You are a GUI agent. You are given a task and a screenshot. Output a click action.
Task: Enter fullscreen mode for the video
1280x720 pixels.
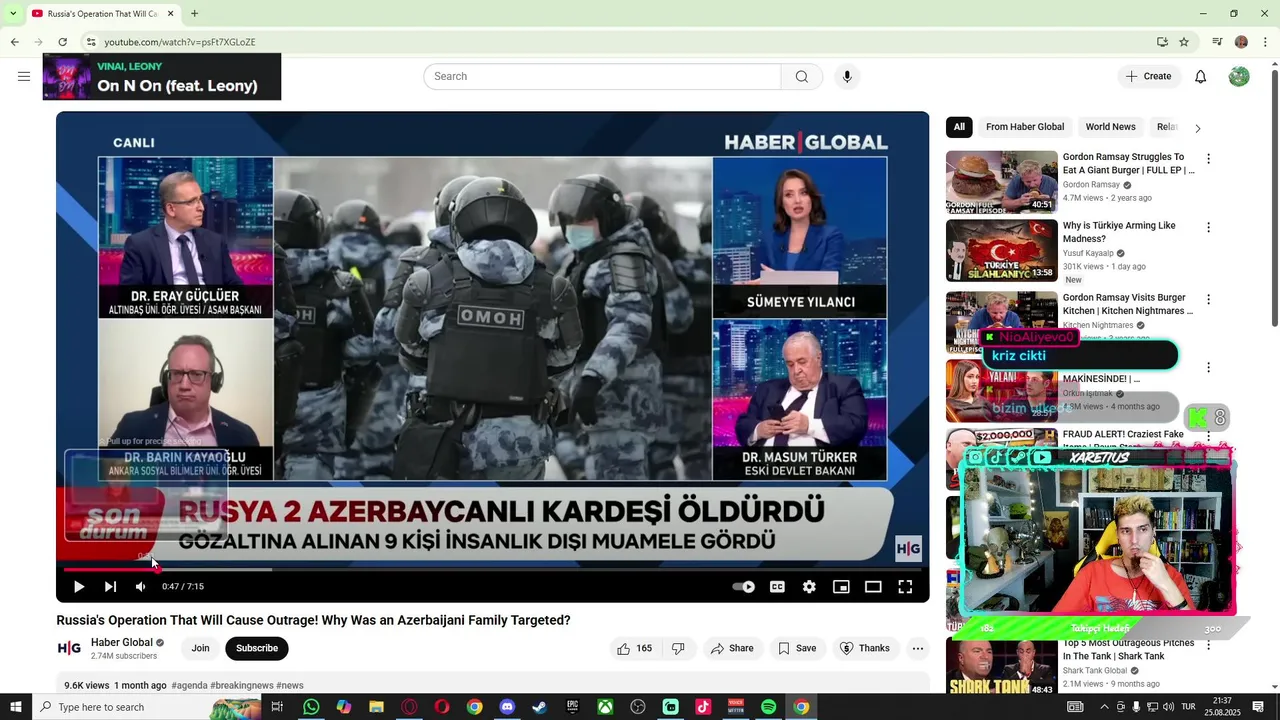[x=905, y=587]
